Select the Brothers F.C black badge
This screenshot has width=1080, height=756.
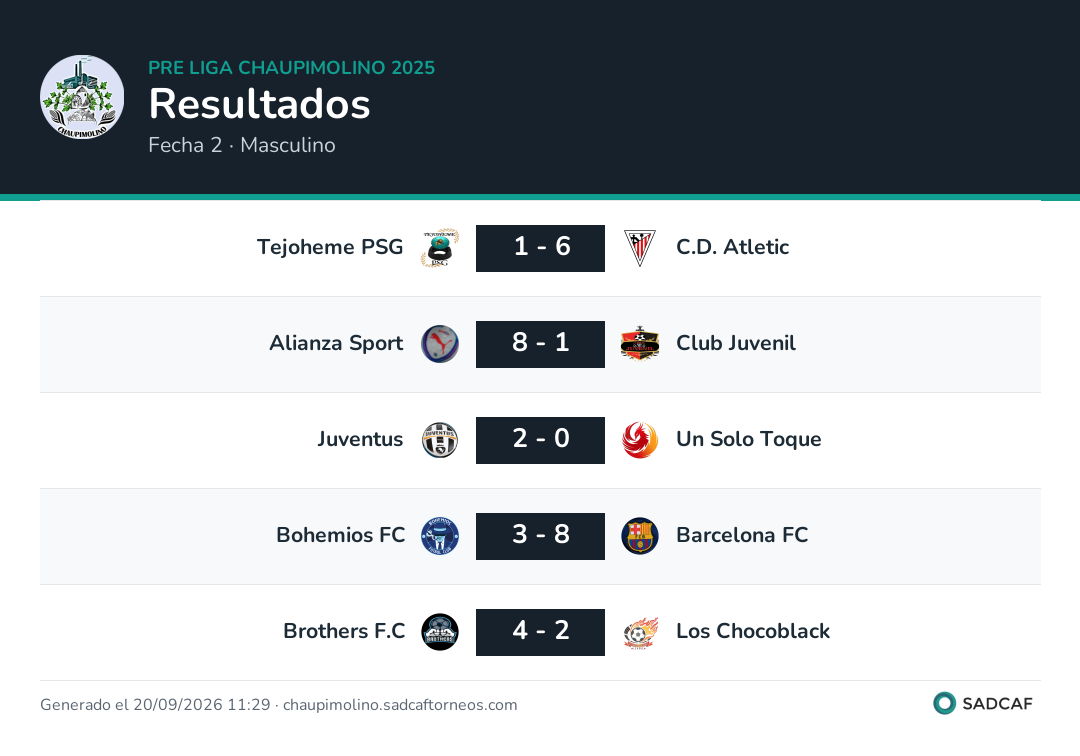pyautogui.click(x=440, y=632)
